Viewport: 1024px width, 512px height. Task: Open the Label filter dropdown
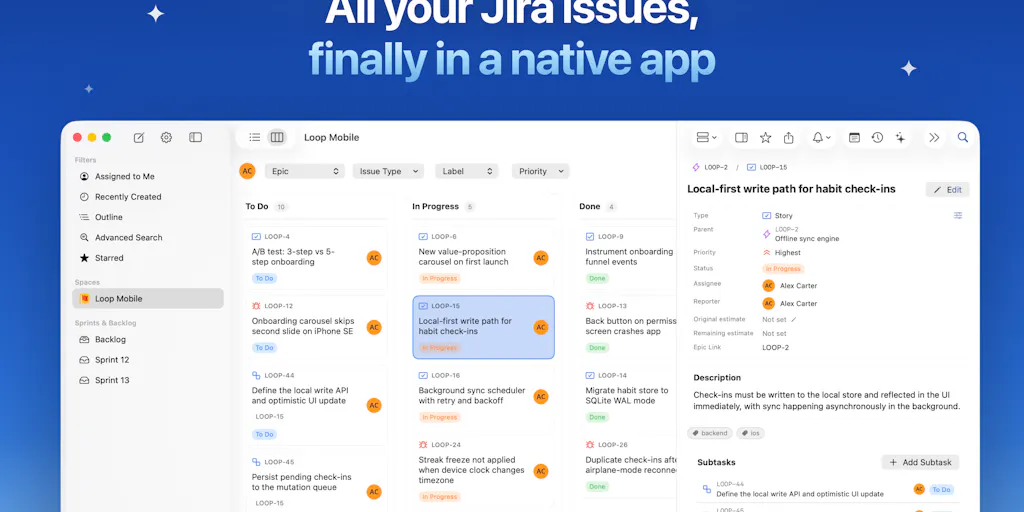467,171
